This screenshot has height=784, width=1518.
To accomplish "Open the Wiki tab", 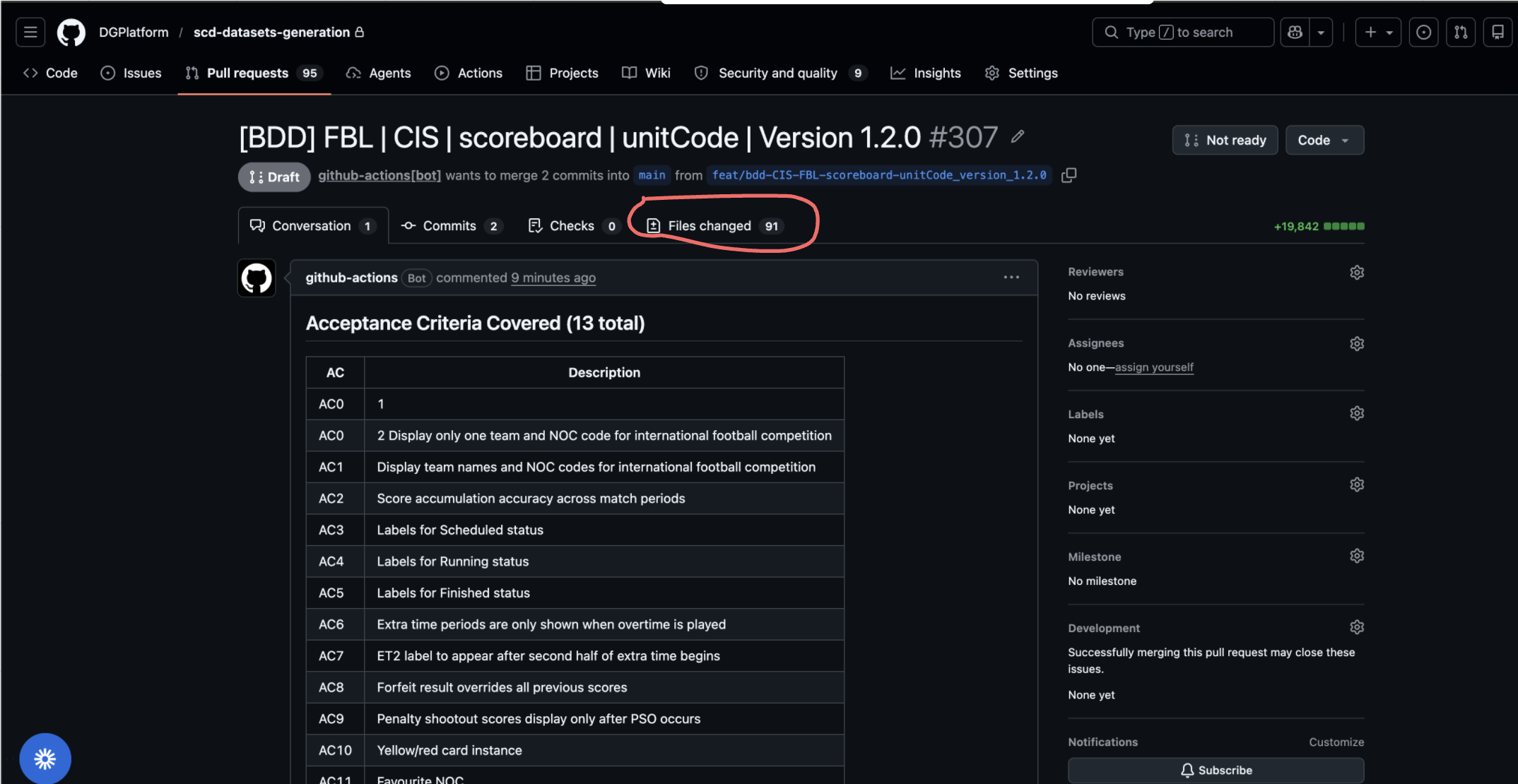I will coord(647,73).
